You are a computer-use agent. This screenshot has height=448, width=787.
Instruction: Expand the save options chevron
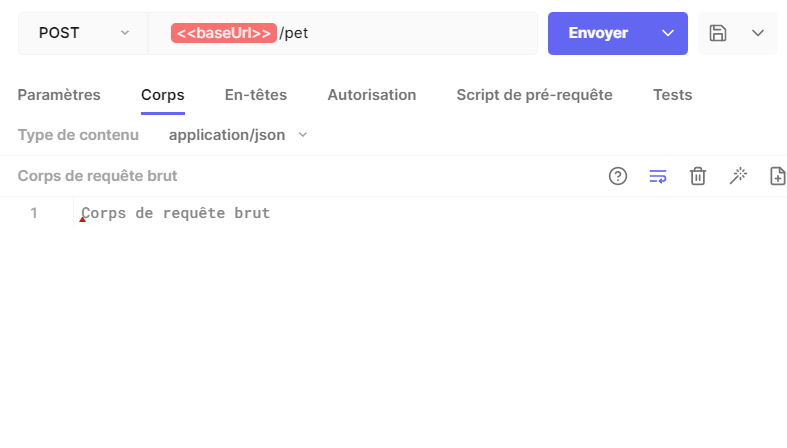(758, 33)
